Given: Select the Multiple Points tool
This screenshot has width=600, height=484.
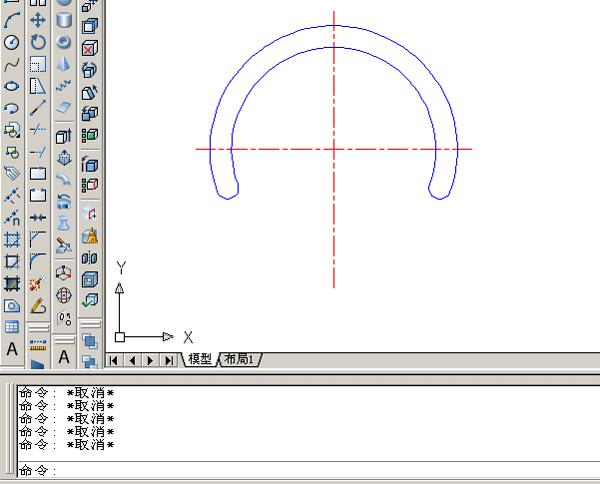Looking at the screenshot, I should (x=12, y=196).
